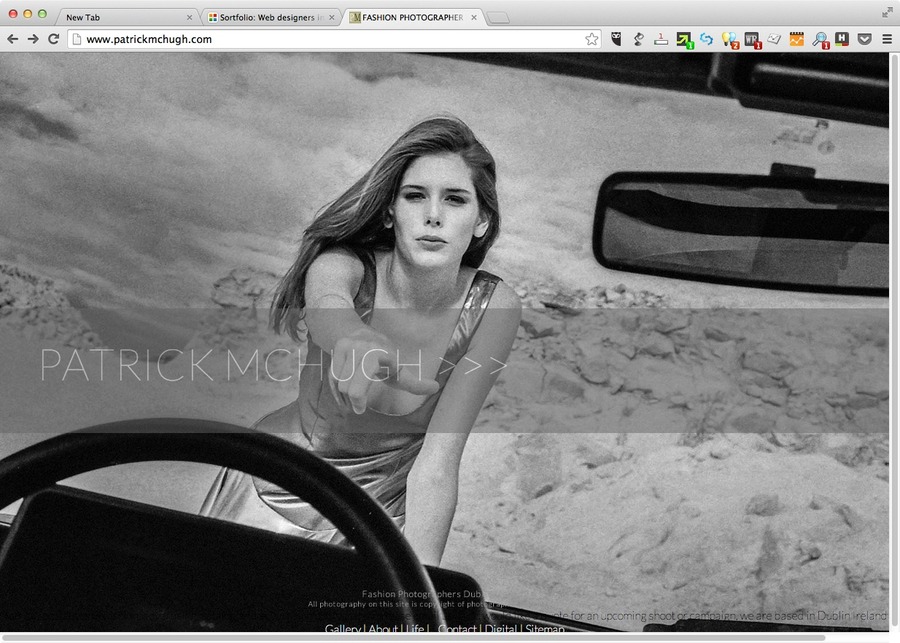This screenshot has height=643, width=900.
Task: Open the Chrome hamburger menu
Action: pos(888,38)
